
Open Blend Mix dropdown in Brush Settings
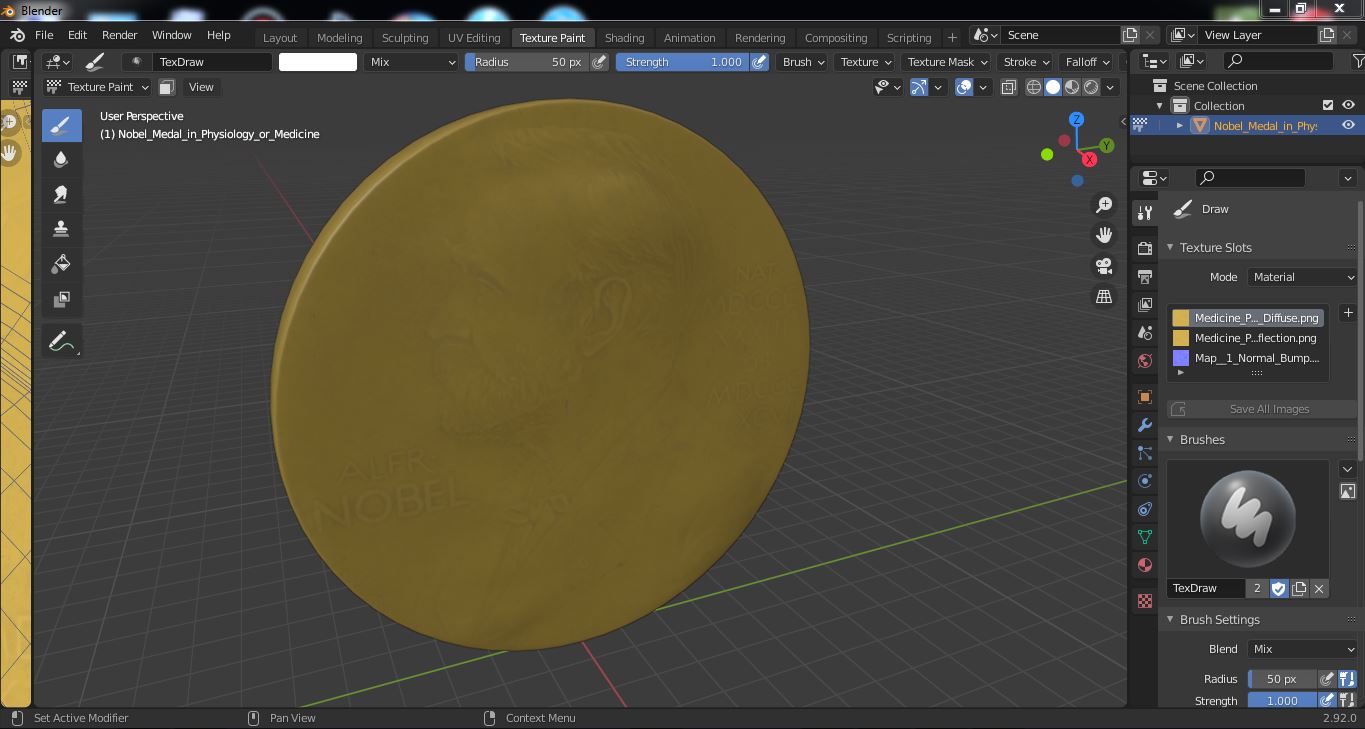click(1302, 649)
